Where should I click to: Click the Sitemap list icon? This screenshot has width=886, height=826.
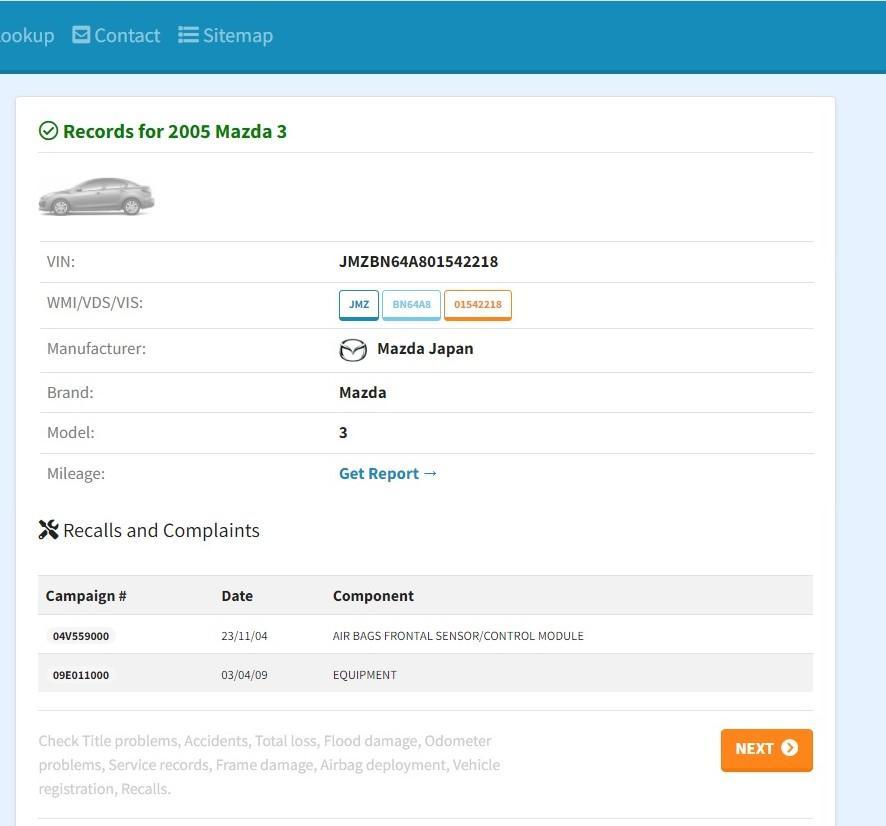pos(188,35)
